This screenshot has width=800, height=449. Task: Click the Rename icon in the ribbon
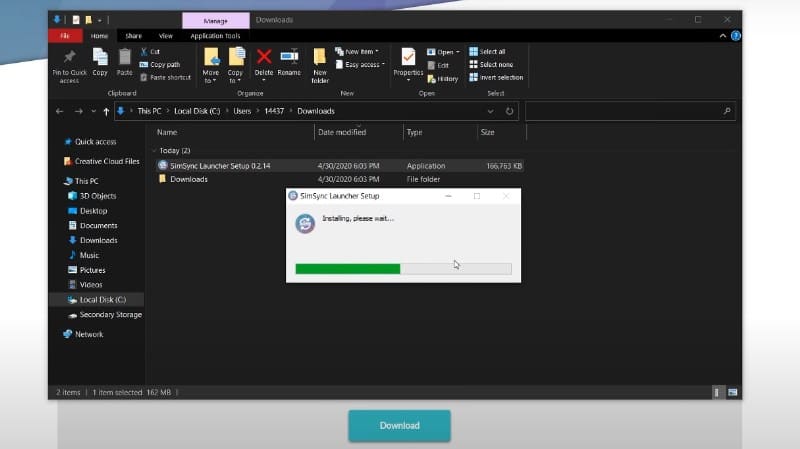[289, 61]
